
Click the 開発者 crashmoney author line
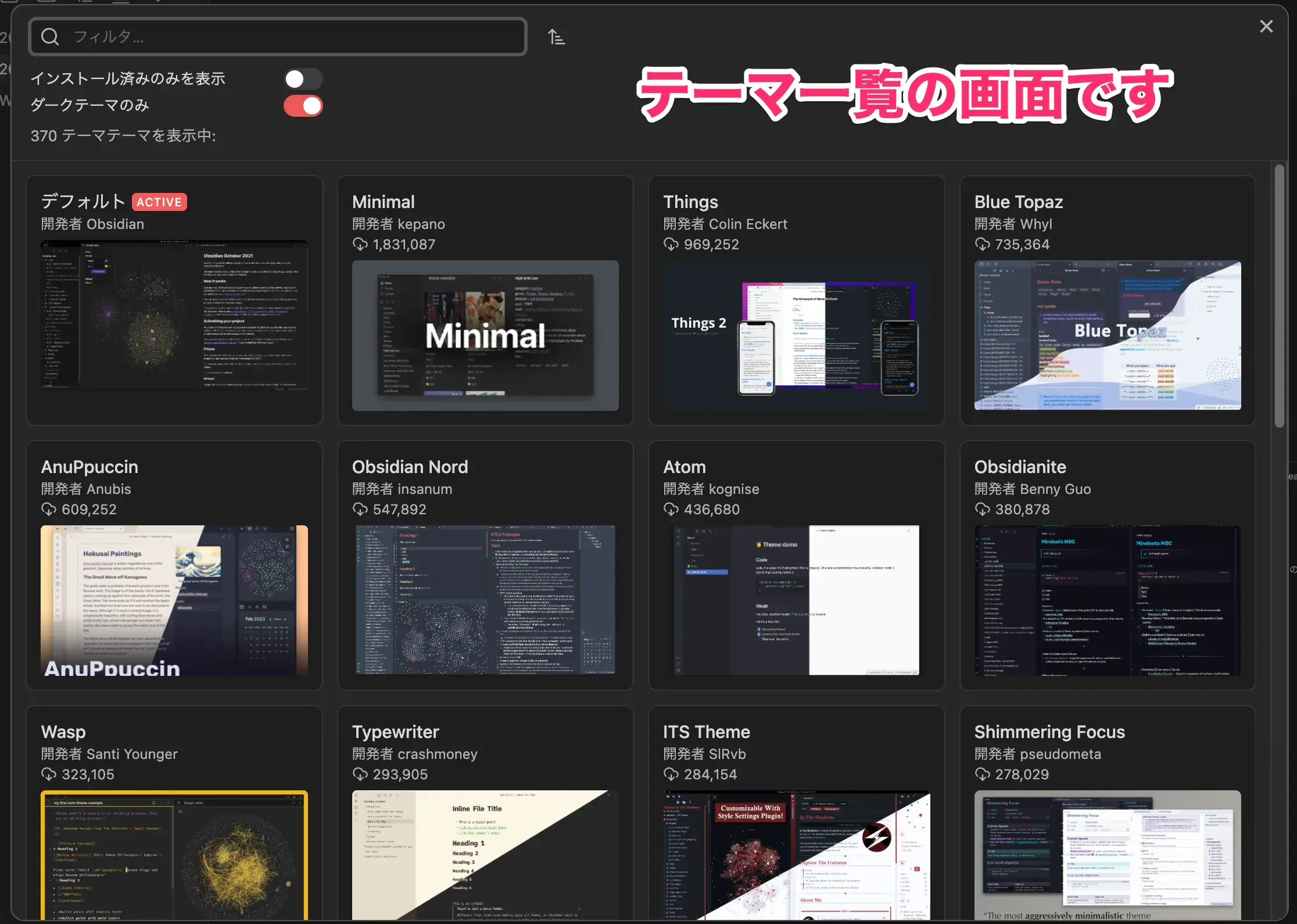click(x=415, y=754)
